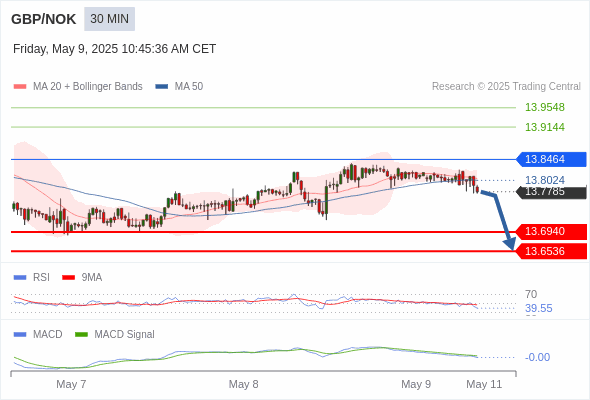This screenshot has width=590, height=400.
Task: Click the MACD Signal legend label
Action: click(125, 335)
